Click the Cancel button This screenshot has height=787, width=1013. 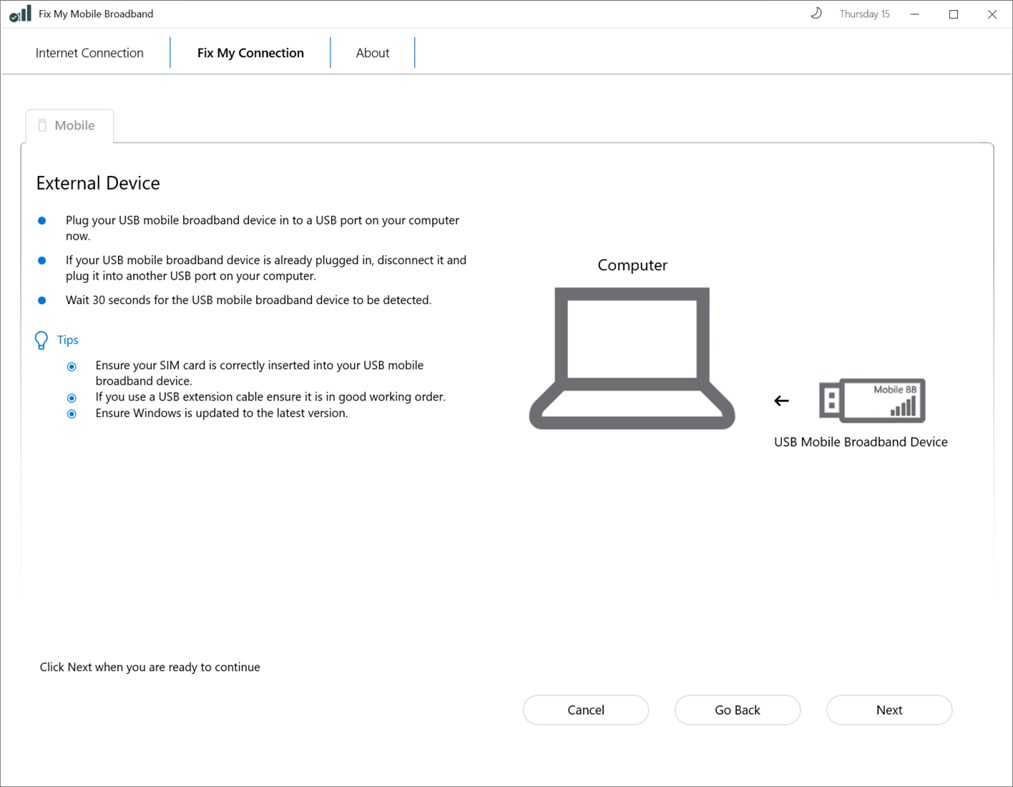coord(585,709)
